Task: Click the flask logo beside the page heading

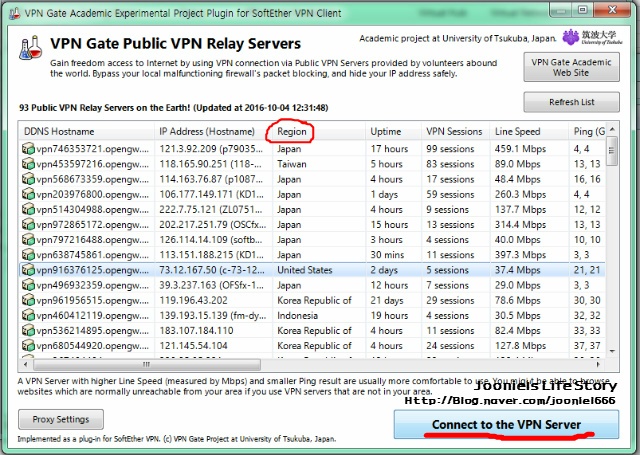Action: pyautogui.click(x=30, y=48)
